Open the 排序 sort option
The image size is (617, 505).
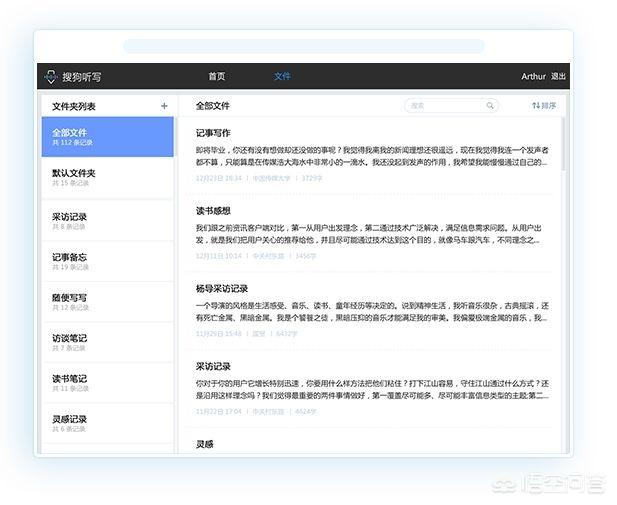544,105
